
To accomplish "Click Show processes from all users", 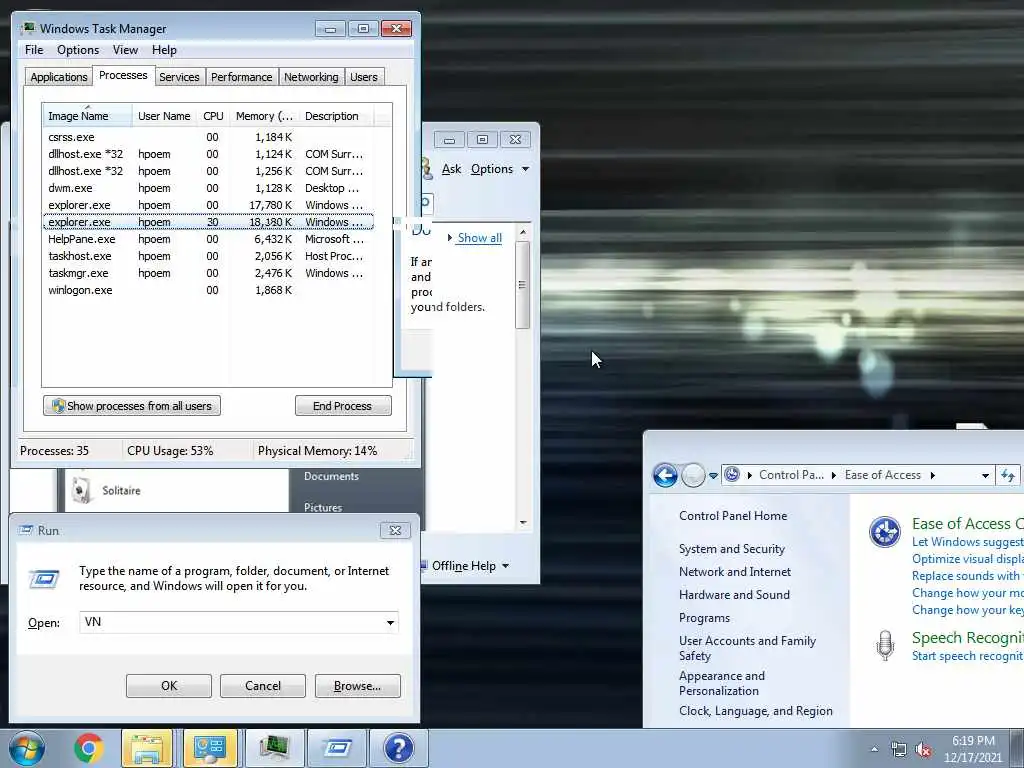I will pos(132,406).
